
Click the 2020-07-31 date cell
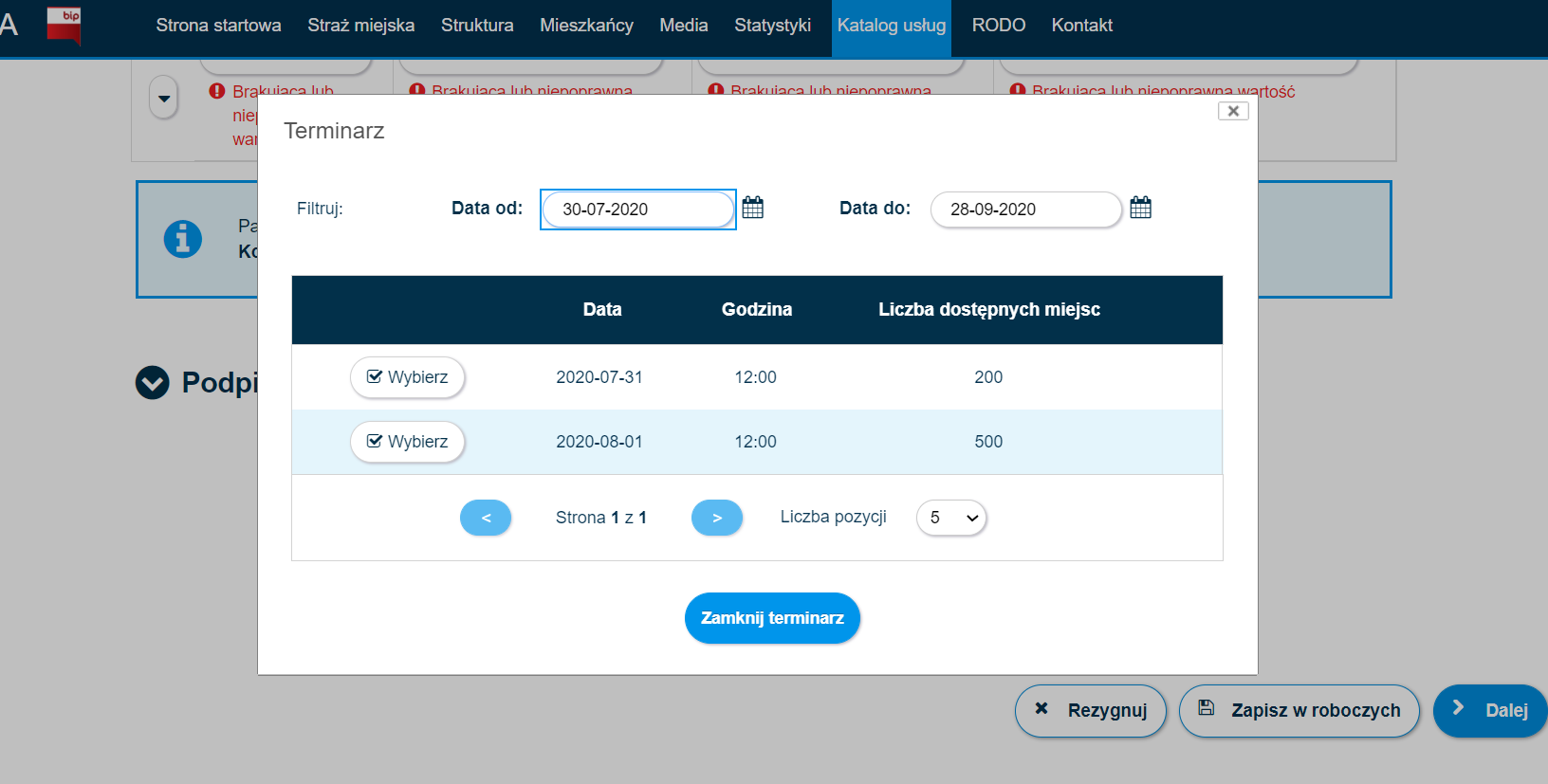(599, 377)
